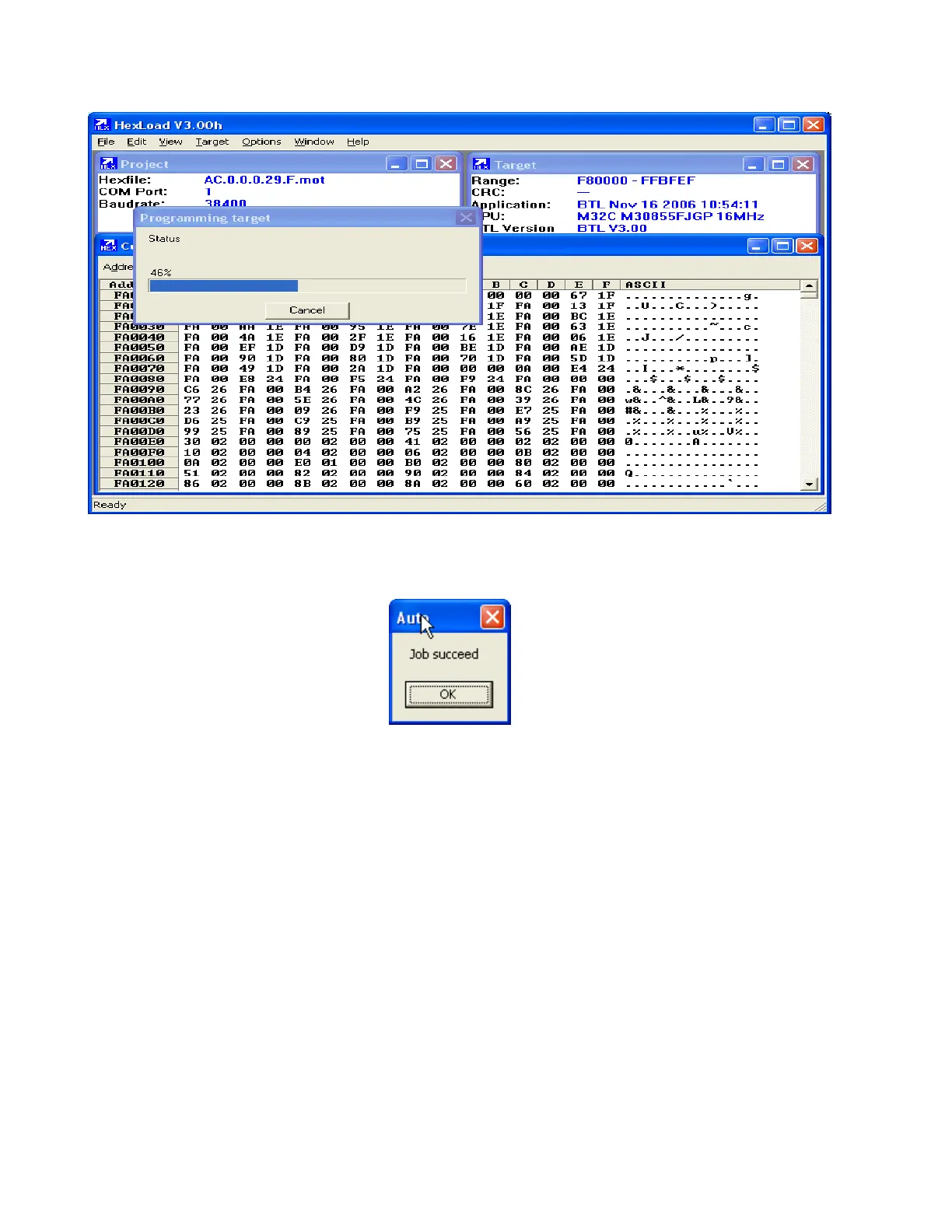The height and width of the screenshot is (1232, 952).
Task: Click hex view scrollbar down arrow
Action: [809, 484]
